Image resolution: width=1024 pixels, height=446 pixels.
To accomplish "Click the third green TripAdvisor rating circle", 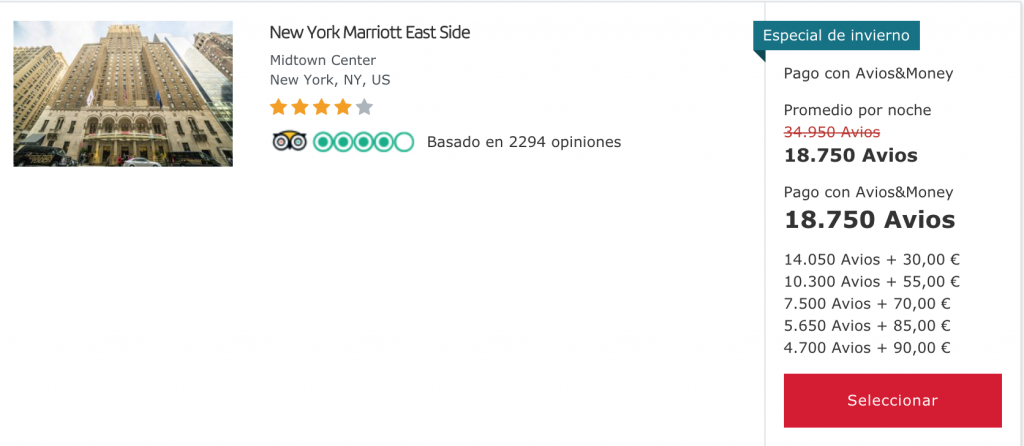I will point(363,142).
